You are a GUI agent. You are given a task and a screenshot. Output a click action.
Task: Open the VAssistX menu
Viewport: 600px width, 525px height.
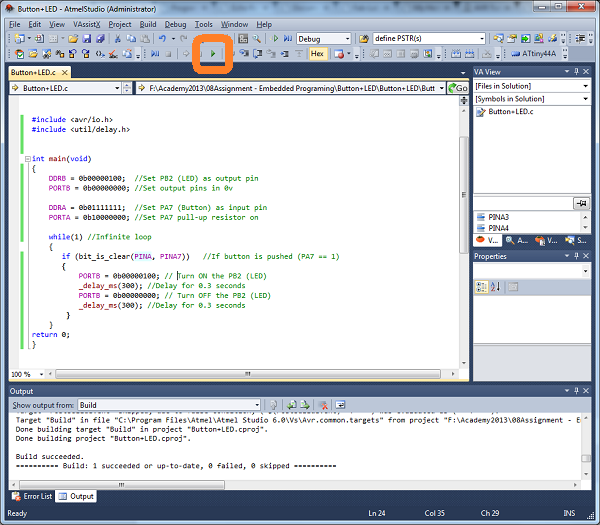coord(86,24)
